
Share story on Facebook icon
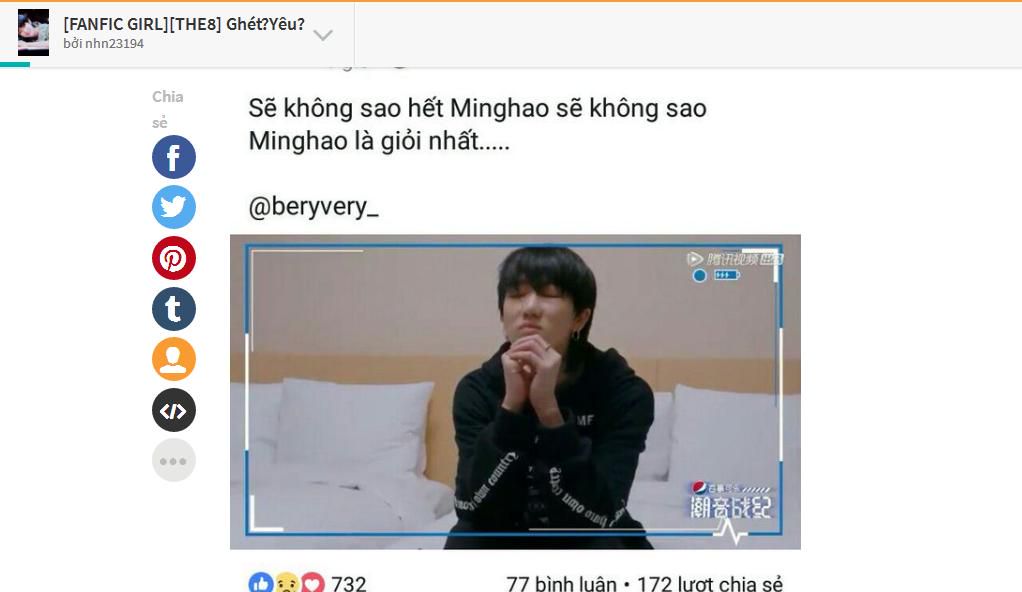pos(173,157)
